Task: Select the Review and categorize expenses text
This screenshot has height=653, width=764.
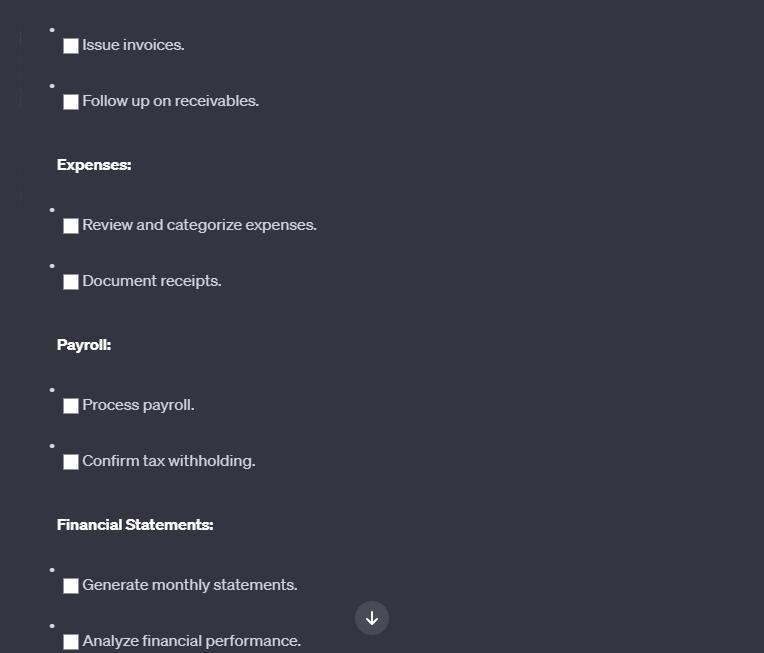Action: pyautogui.click(x=199, y=225)
